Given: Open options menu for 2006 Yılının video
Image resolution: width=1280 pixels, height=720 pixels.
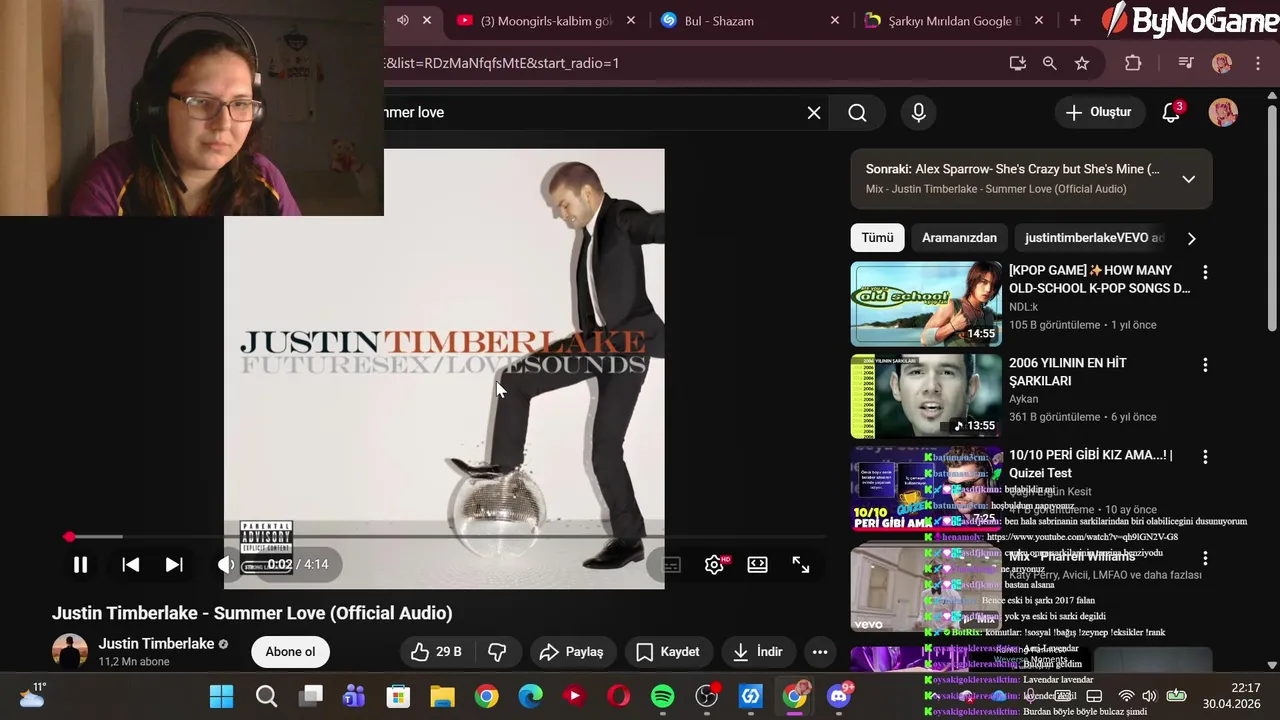Looking at the screenshot, I should 1205,365.
